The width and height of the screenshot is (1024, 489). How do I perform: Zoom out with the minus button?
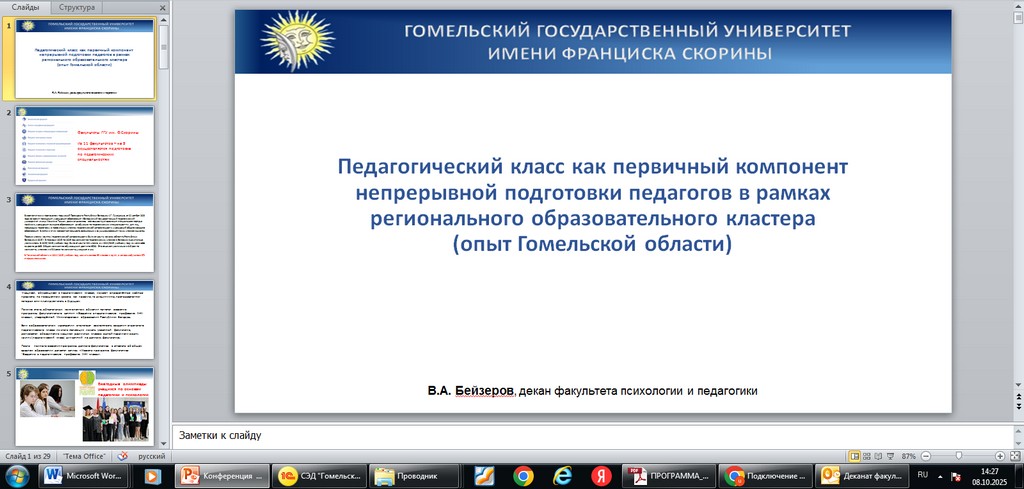(924, 455)
